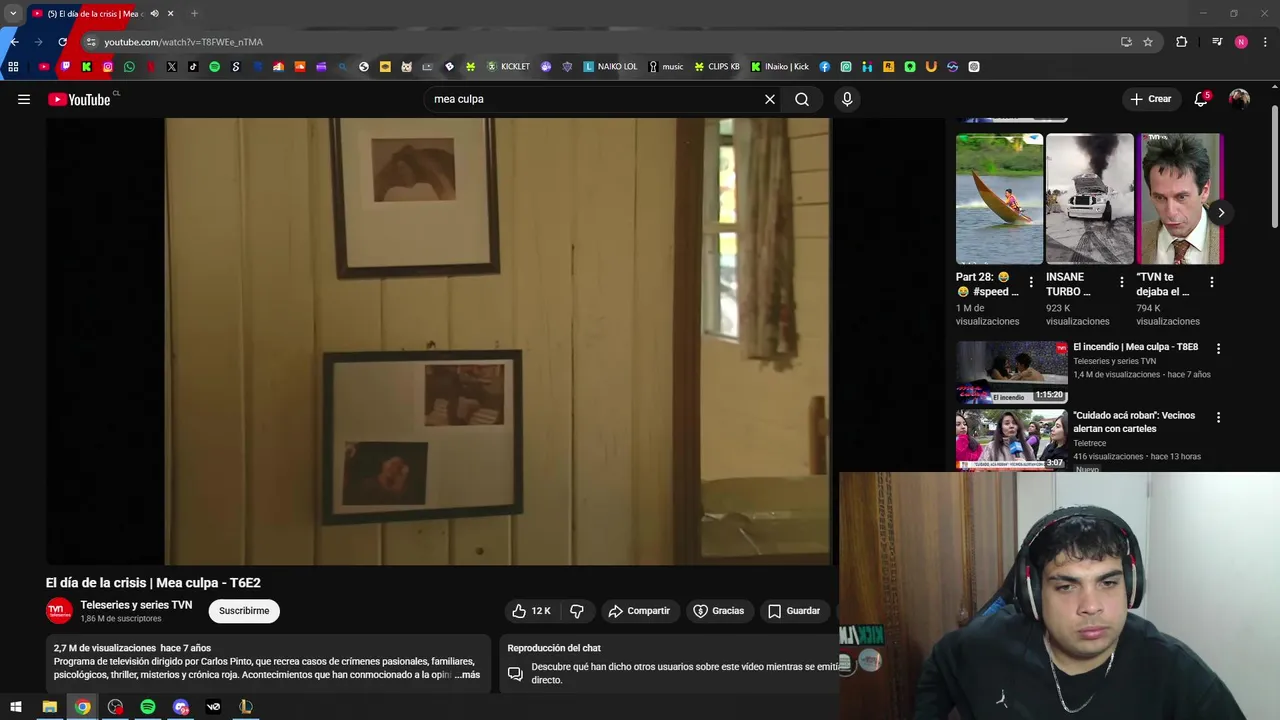Open options for 'Cuidado acá roban' video
This screenshot has width=1280, height=720.
tap(1218, 417)
